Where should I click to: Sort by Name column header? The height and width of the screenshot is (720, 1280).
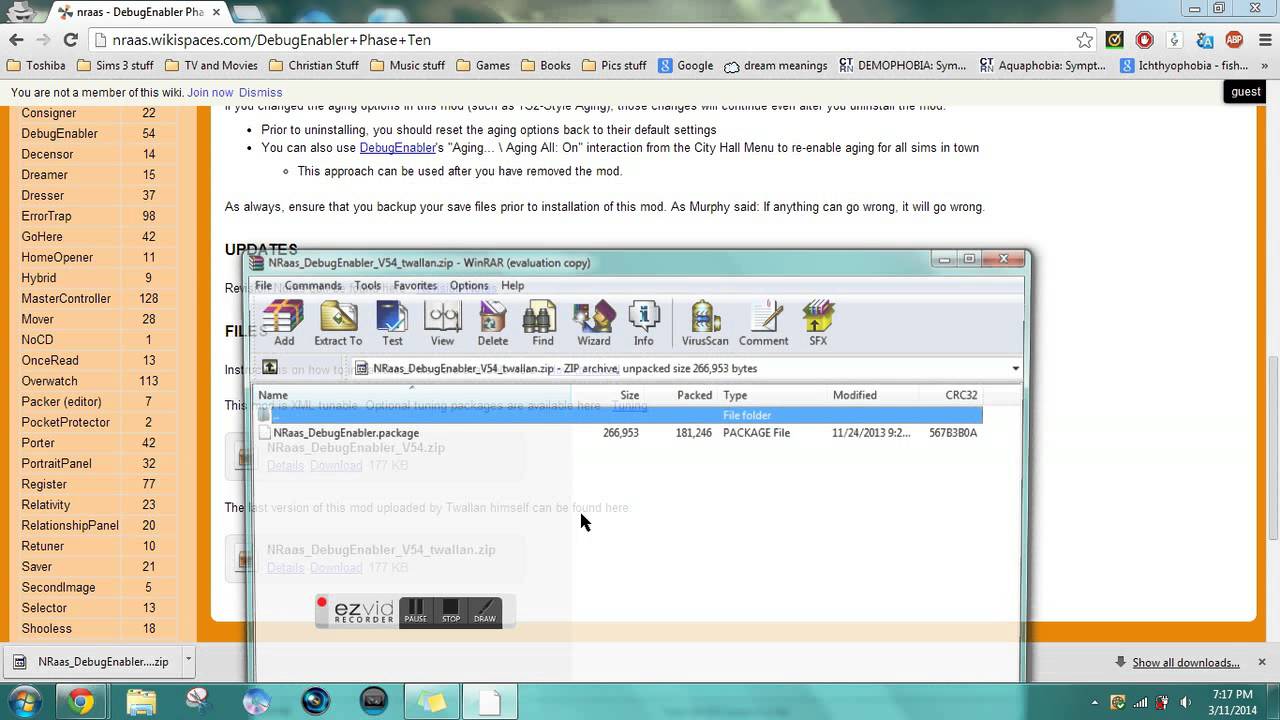(x=412, y=395)
